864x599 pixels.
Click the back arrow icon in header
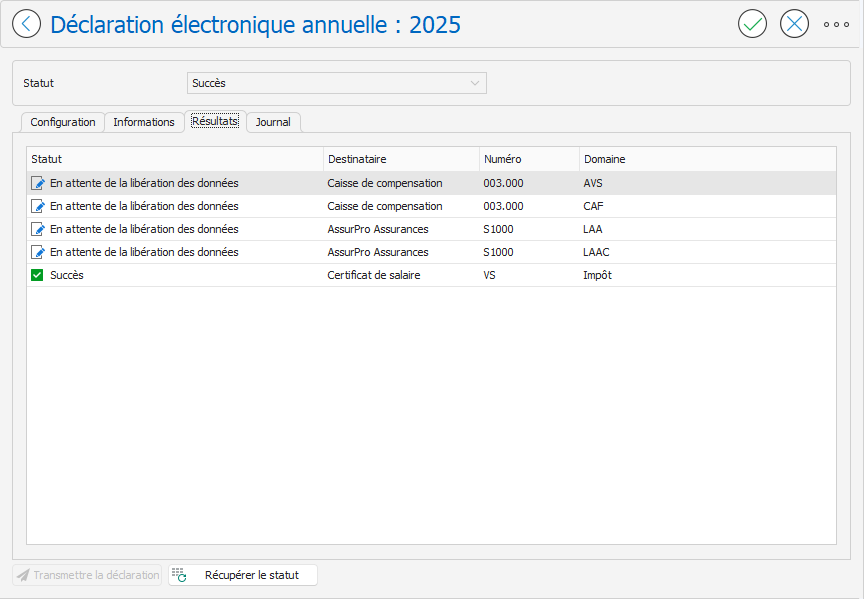tap(27, 24)
